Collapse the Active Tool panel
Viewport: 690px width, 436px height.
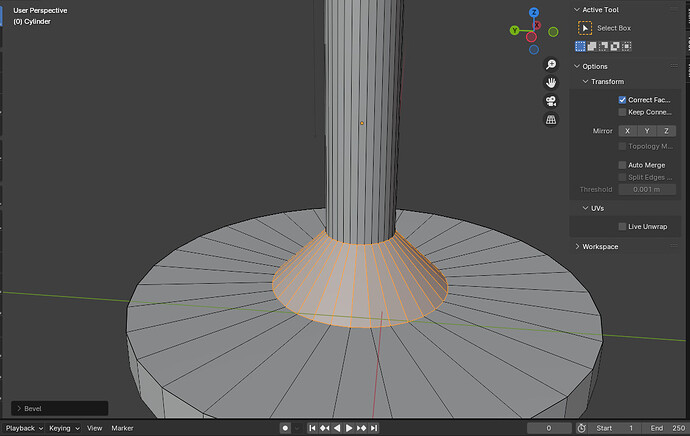pyautogui.click(x=577, y=10)
